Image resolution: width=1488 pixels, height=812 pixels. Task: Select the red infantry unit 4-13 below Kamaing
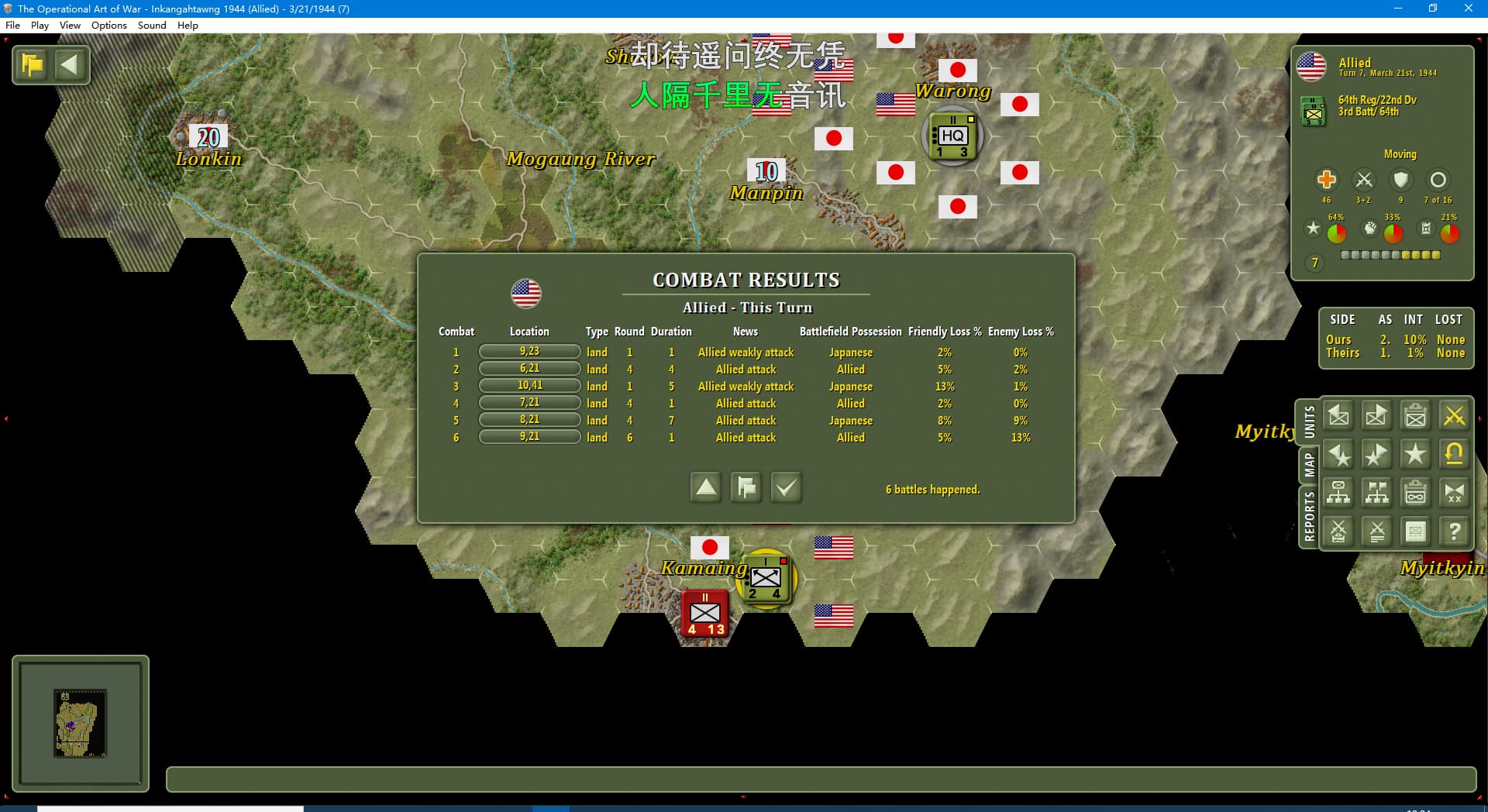[704, 614]
